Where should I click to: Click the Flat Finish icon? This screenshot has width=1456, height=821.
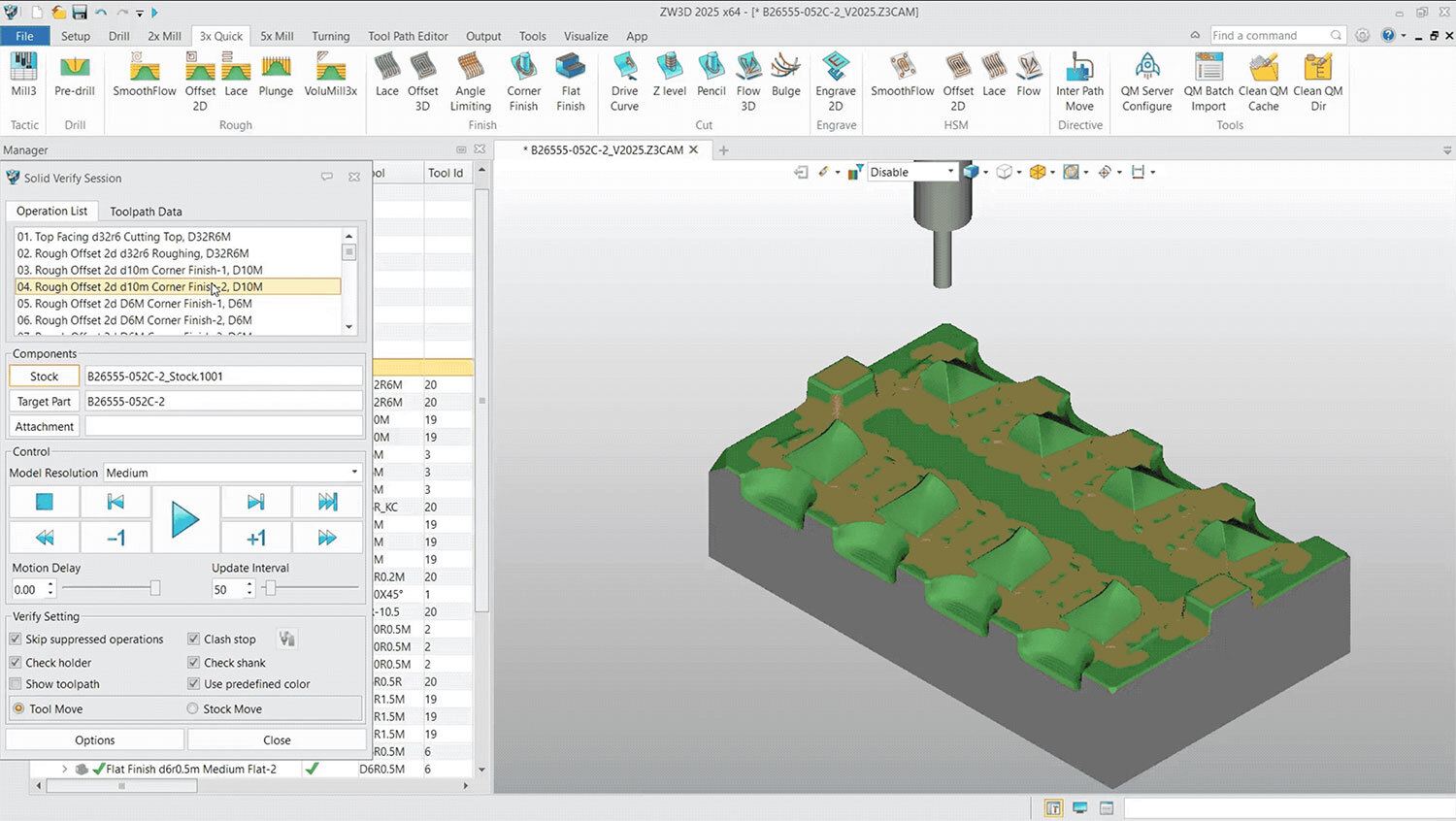[571, 82]
